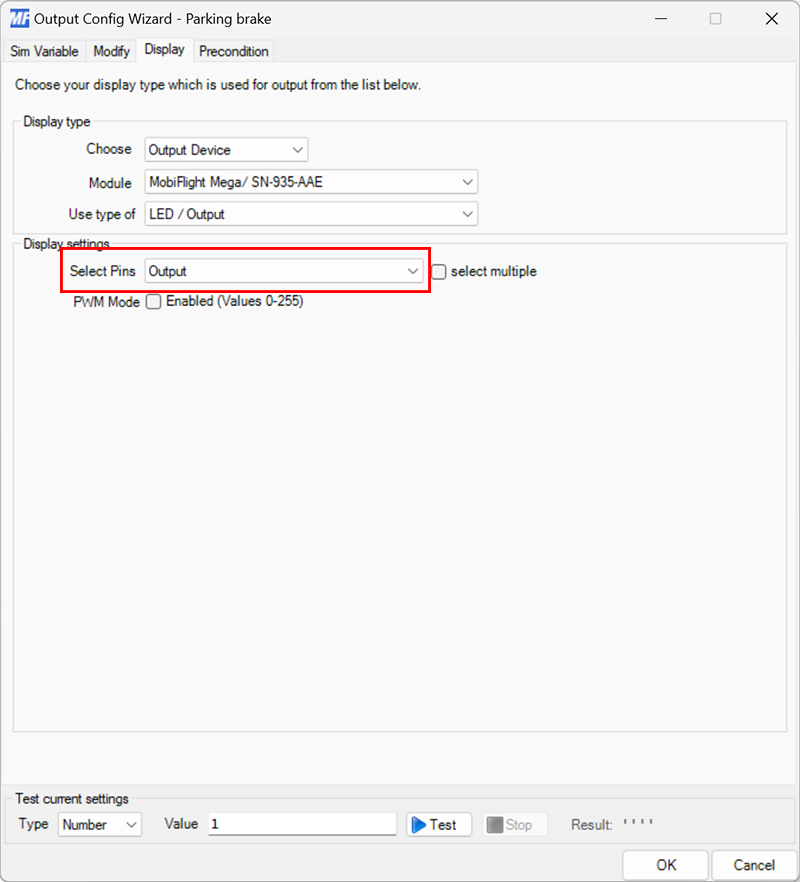Screen dimensions: 800x882
Task: Click the Use type of dropdown arrow
Action: [466, 214]
